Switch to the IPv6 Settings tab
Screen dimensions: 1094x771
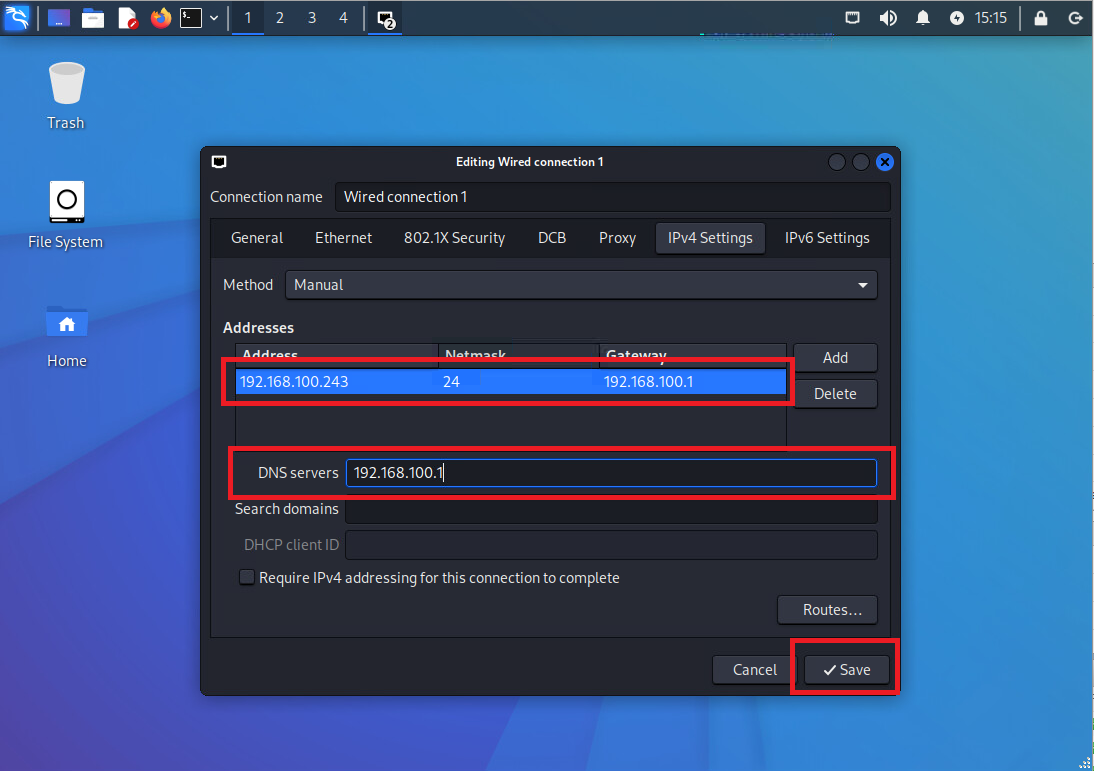827,238
